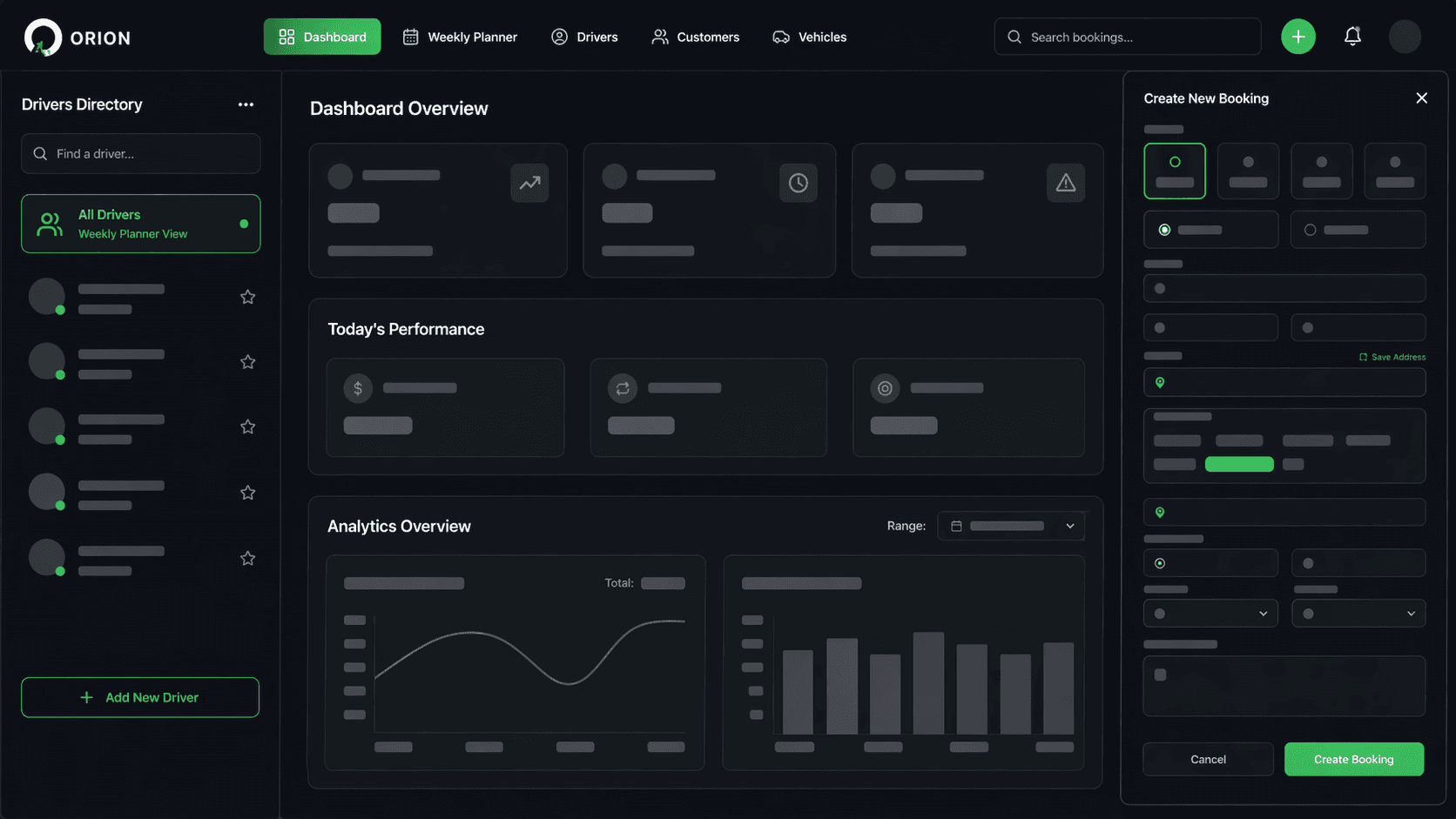Screen dimensions: 1456x819
Task: Click the dollar icon in Today's Performance
Action: coord(358,388)
